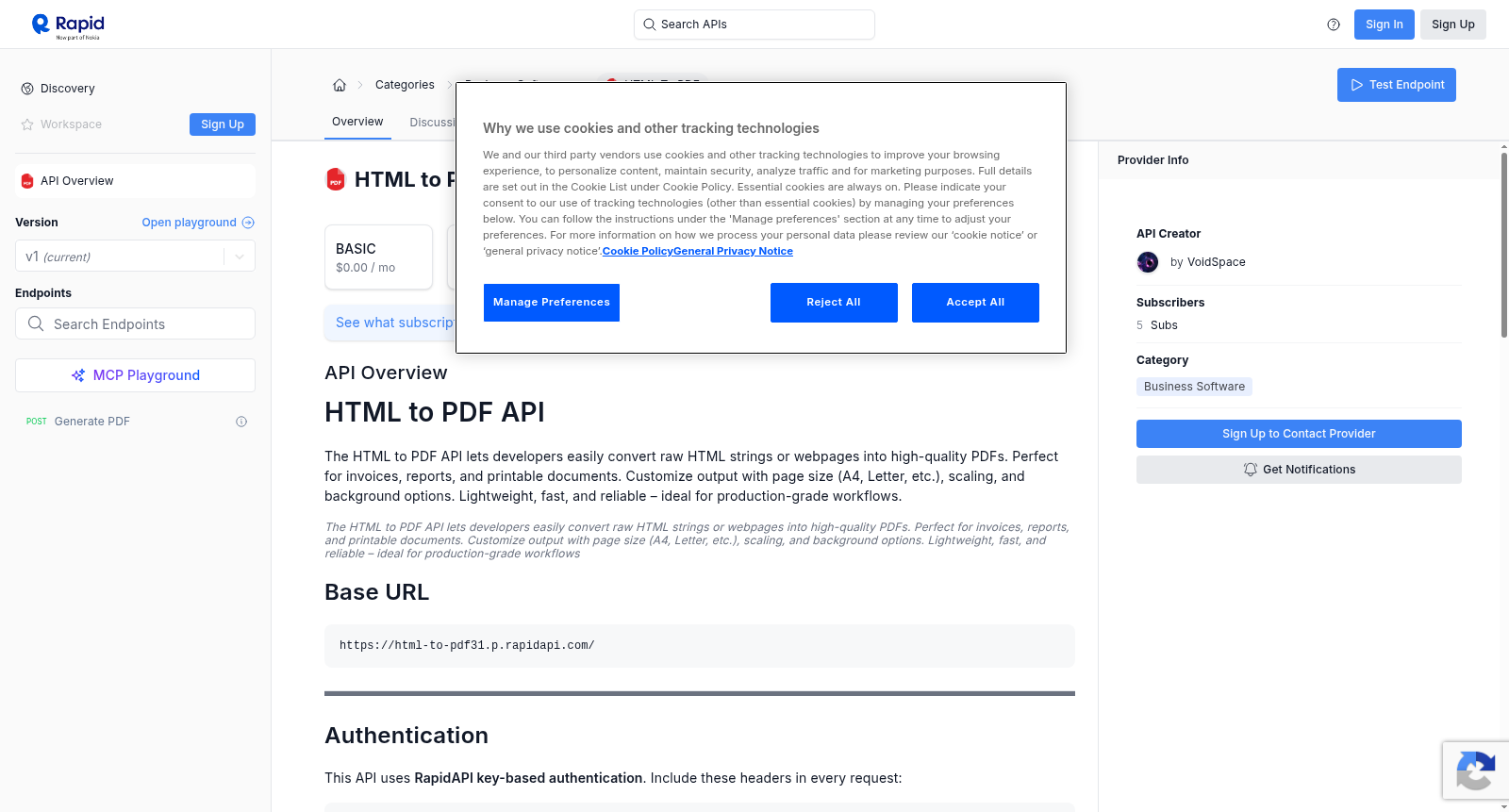
Task: Expand the v1 (current) version dropdown
Action: [x=135, y=257]
